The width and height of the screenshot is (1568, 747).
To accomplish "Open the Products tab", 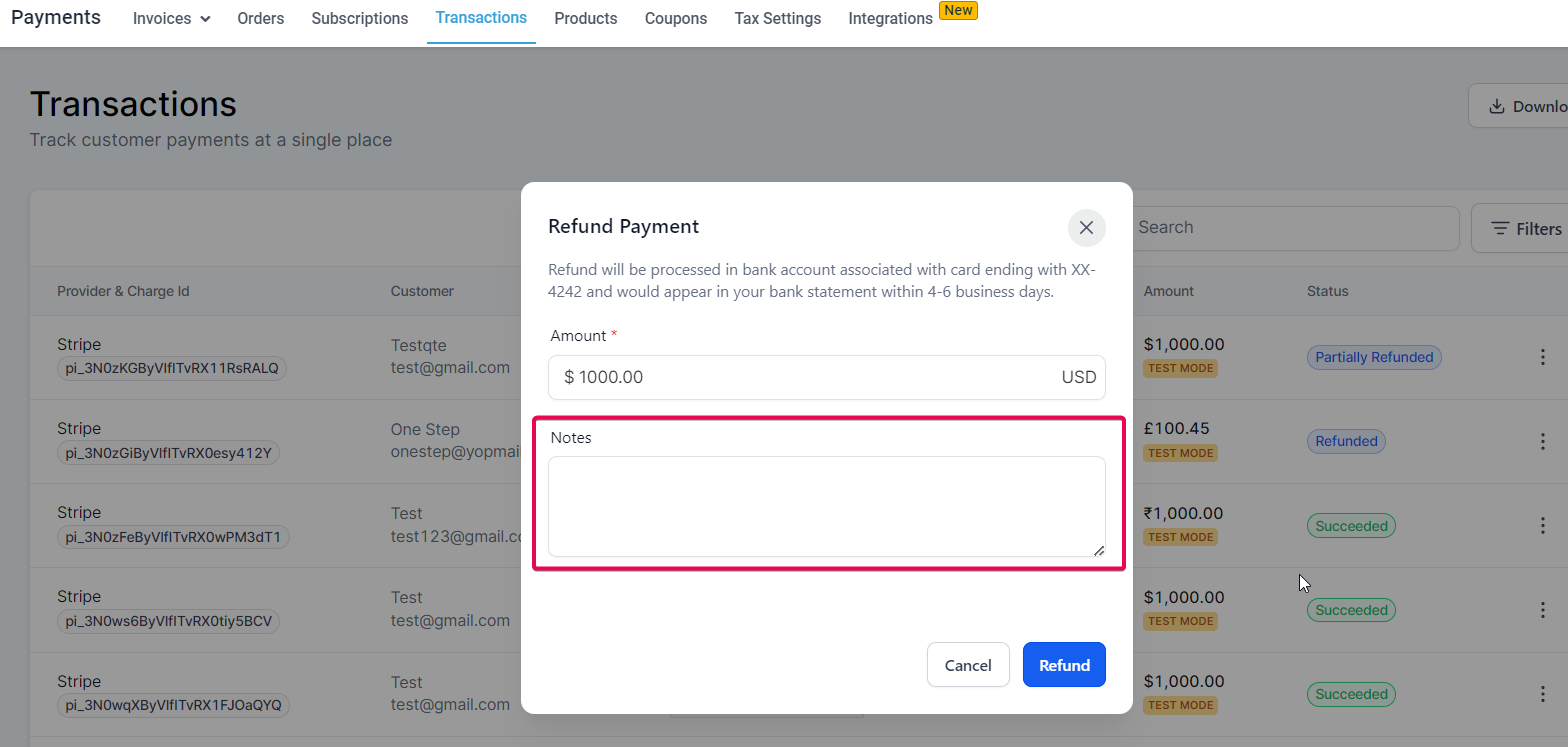I will [x=586, y=18].
